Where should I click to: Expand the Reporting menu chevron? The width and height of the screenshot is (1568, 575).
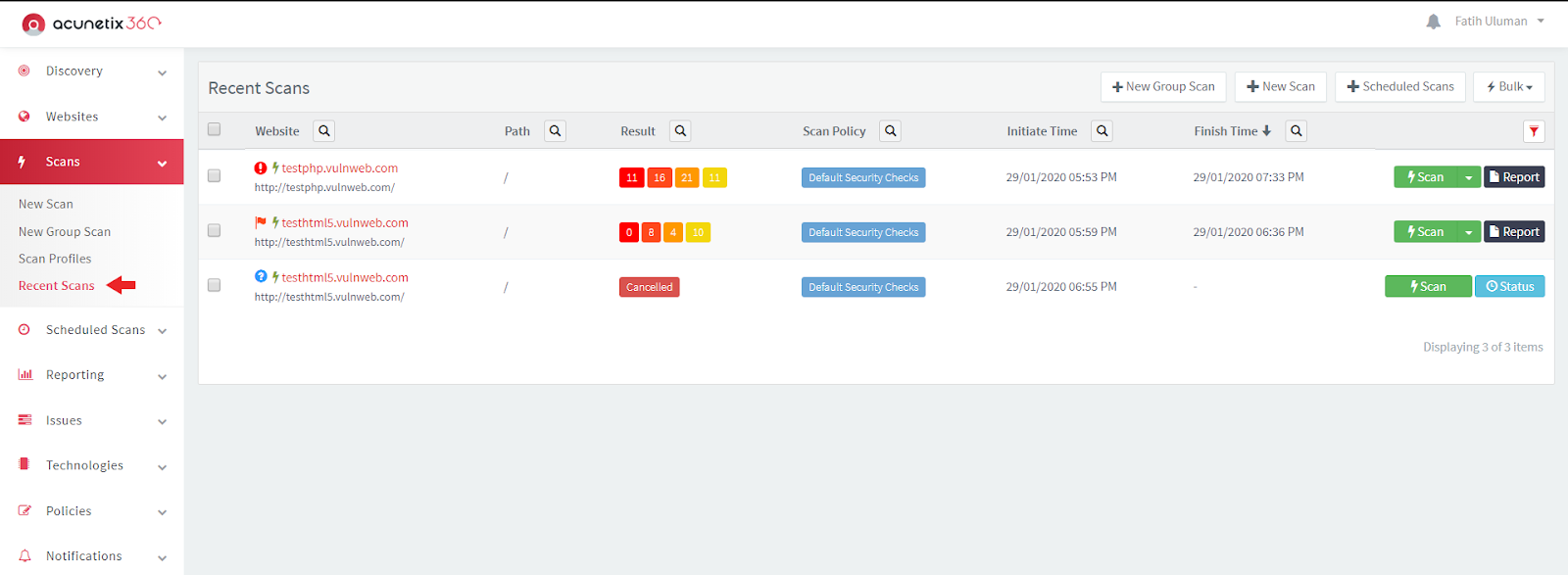pyautogui.click(x=162, y=376)
